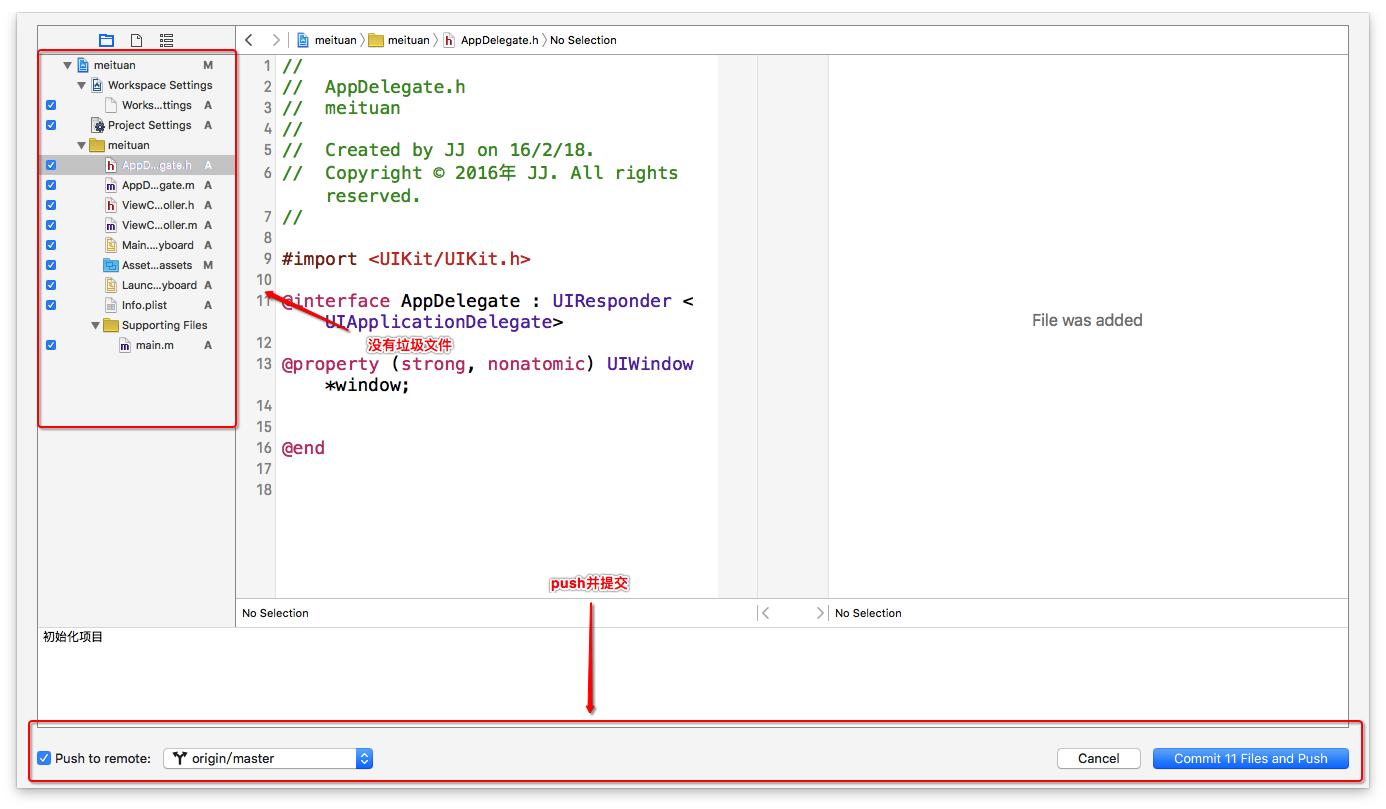The image size is (1386, 809).
Task: Select Info.plist file icon
Action: point(111,305)
